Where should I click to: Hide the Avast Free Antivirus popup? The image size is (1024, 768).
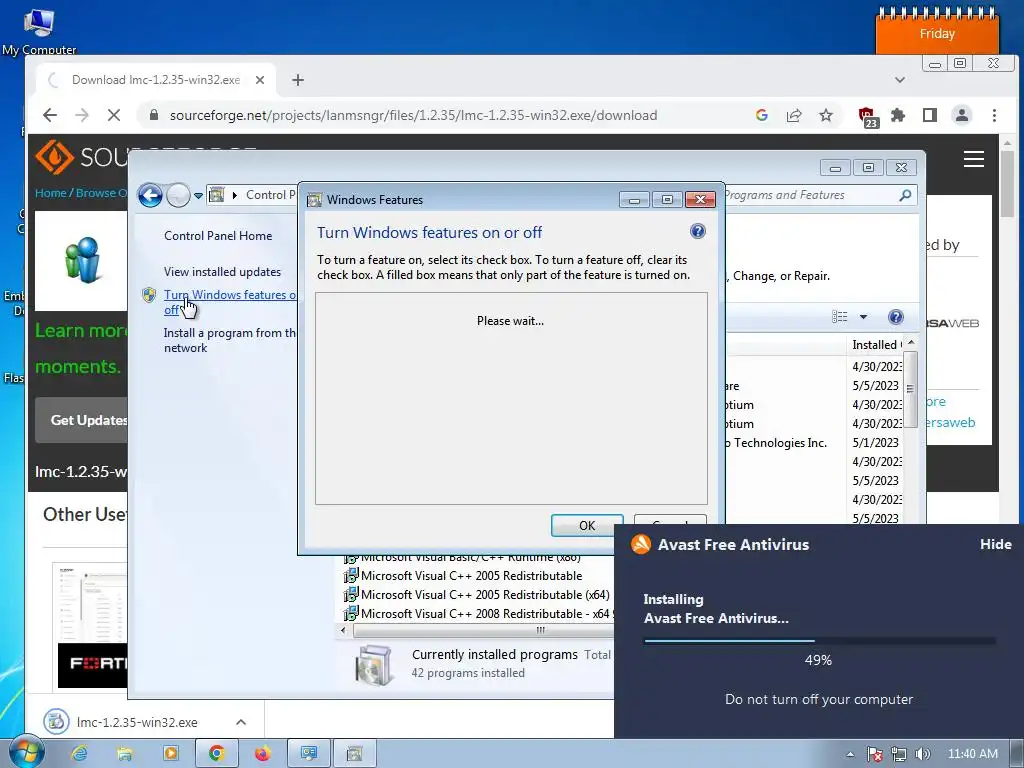point(995,544)
